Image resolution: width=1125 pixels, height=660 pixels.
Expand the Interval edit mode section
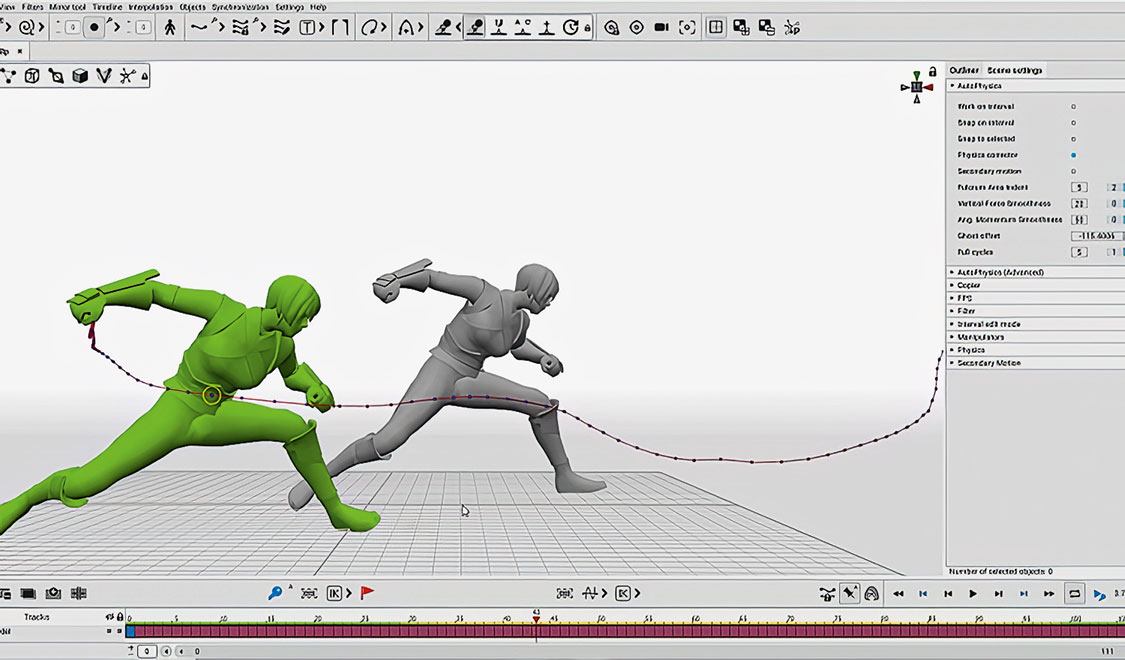[988, 324]
